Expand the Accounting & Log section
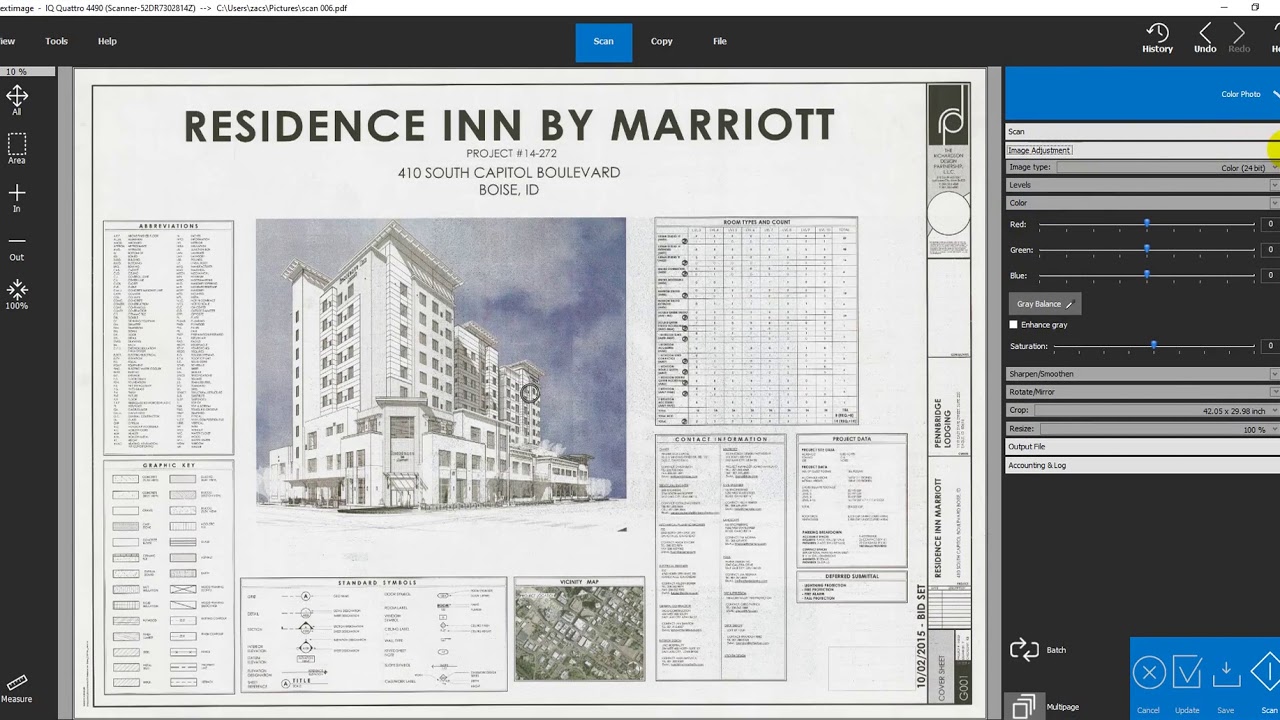Screen dimensions: 1280x720 (1142, 465)
